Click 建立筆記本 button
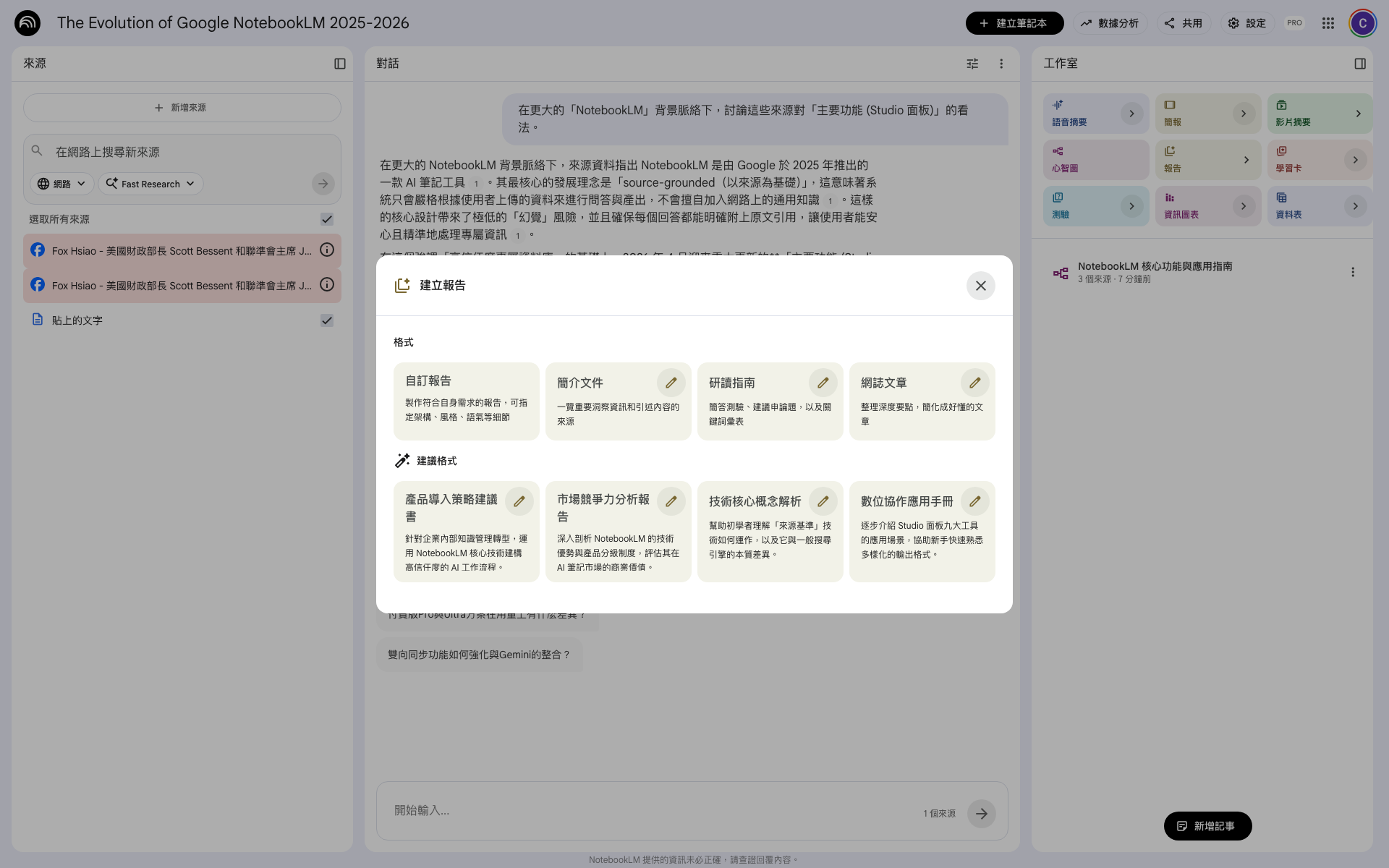Screen dimensions: 1389x868 (1014, 23)
